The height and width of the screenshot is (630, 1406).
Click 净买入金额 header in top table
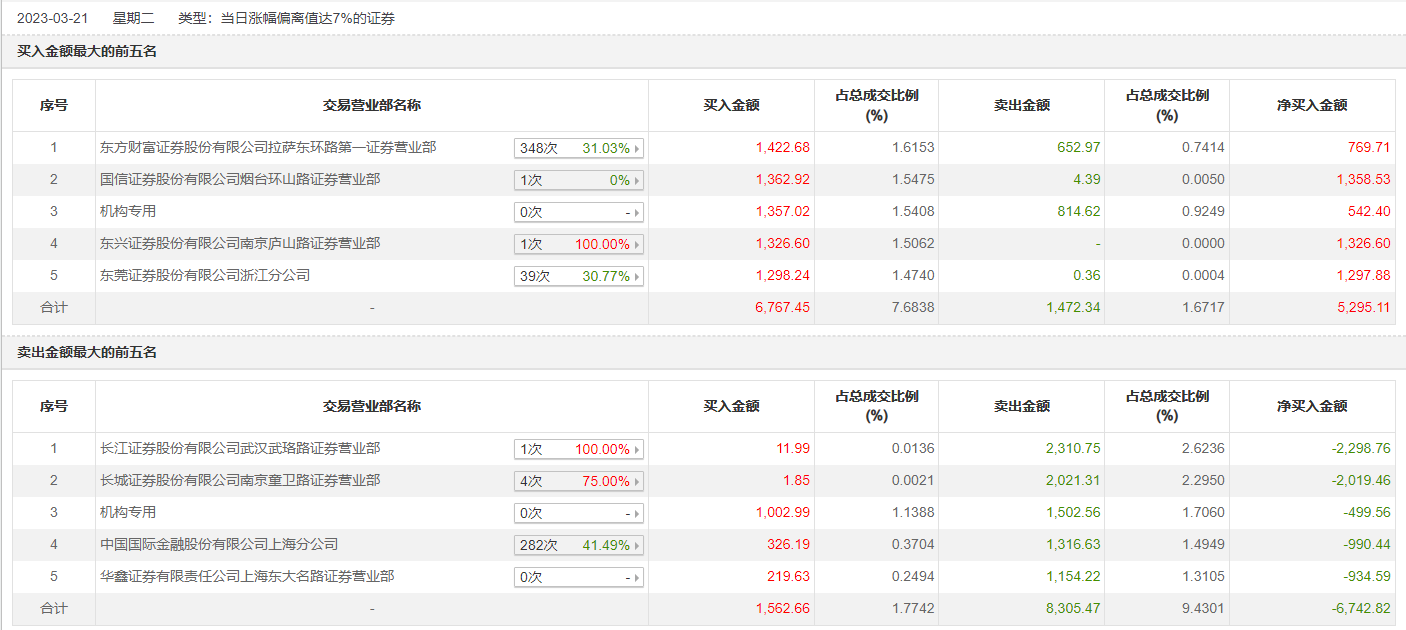coord(1312,105)
